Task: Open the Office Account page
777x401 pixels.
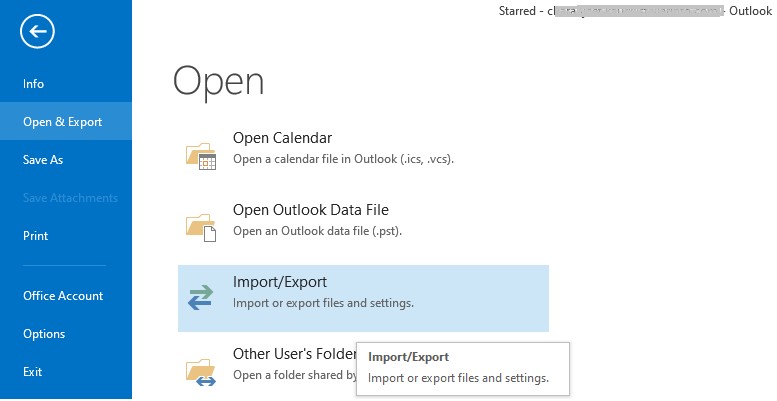Action: tap(63, 296)
